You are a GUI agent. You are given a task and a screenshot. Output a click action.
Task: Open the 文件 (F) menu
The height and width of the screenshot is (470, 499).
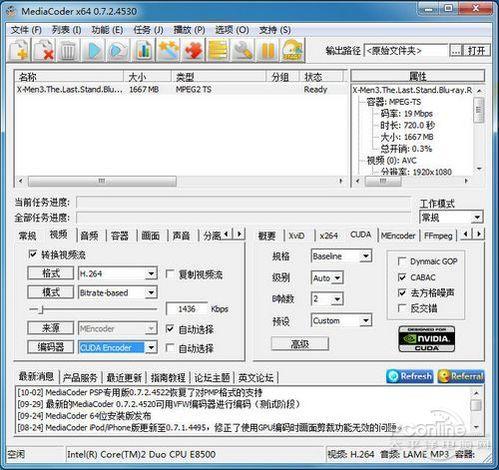[26, 30]
